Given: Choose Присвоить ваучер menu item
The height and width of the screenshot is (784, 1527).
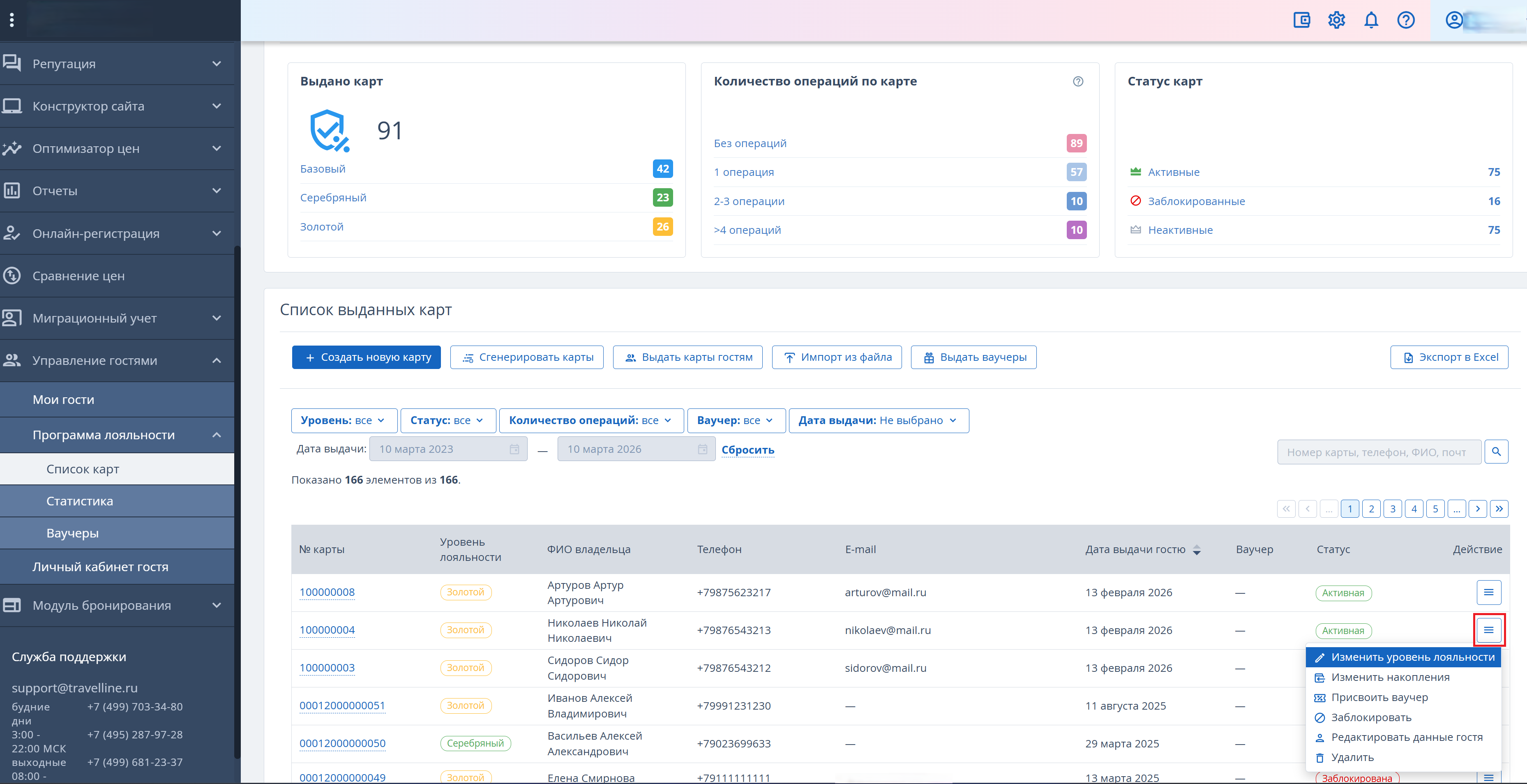Looking at the screenshot, I should (x=1379, y=697).
